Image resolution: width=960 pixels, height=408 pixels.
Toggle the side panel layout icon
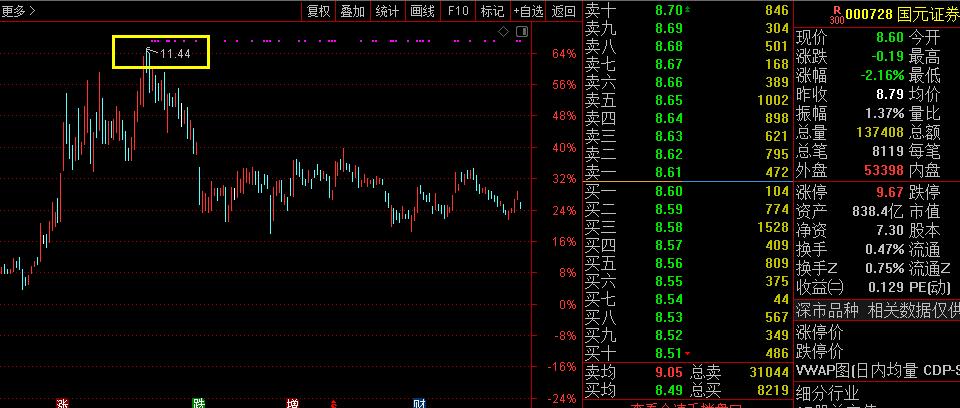[x=522, y=31]
